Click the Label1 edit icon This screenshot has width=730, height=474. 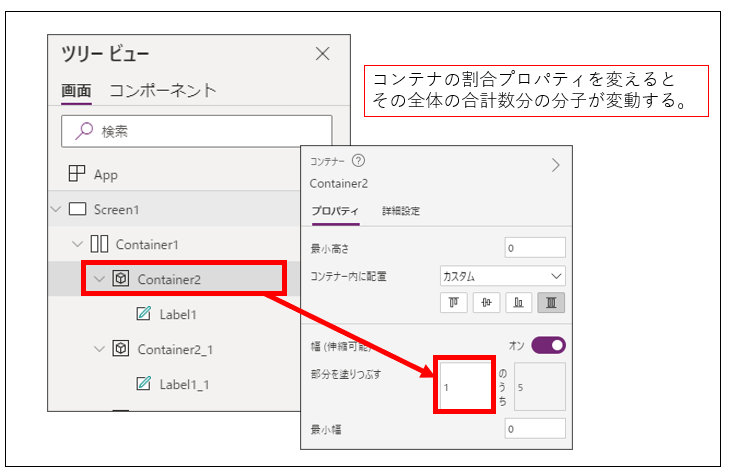click(143, 313)
